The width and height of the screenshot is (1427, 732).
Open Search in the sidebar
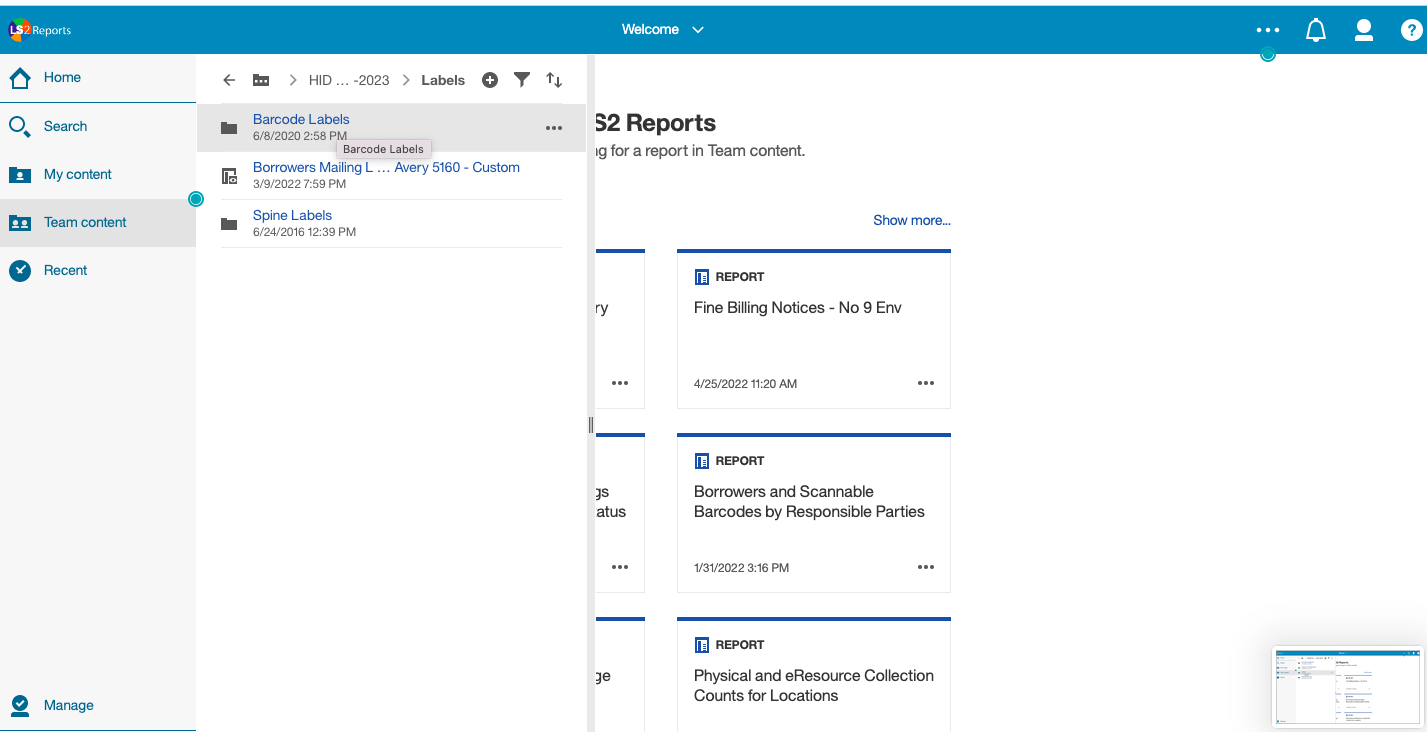pyautogui.click(x=98, y=126)
